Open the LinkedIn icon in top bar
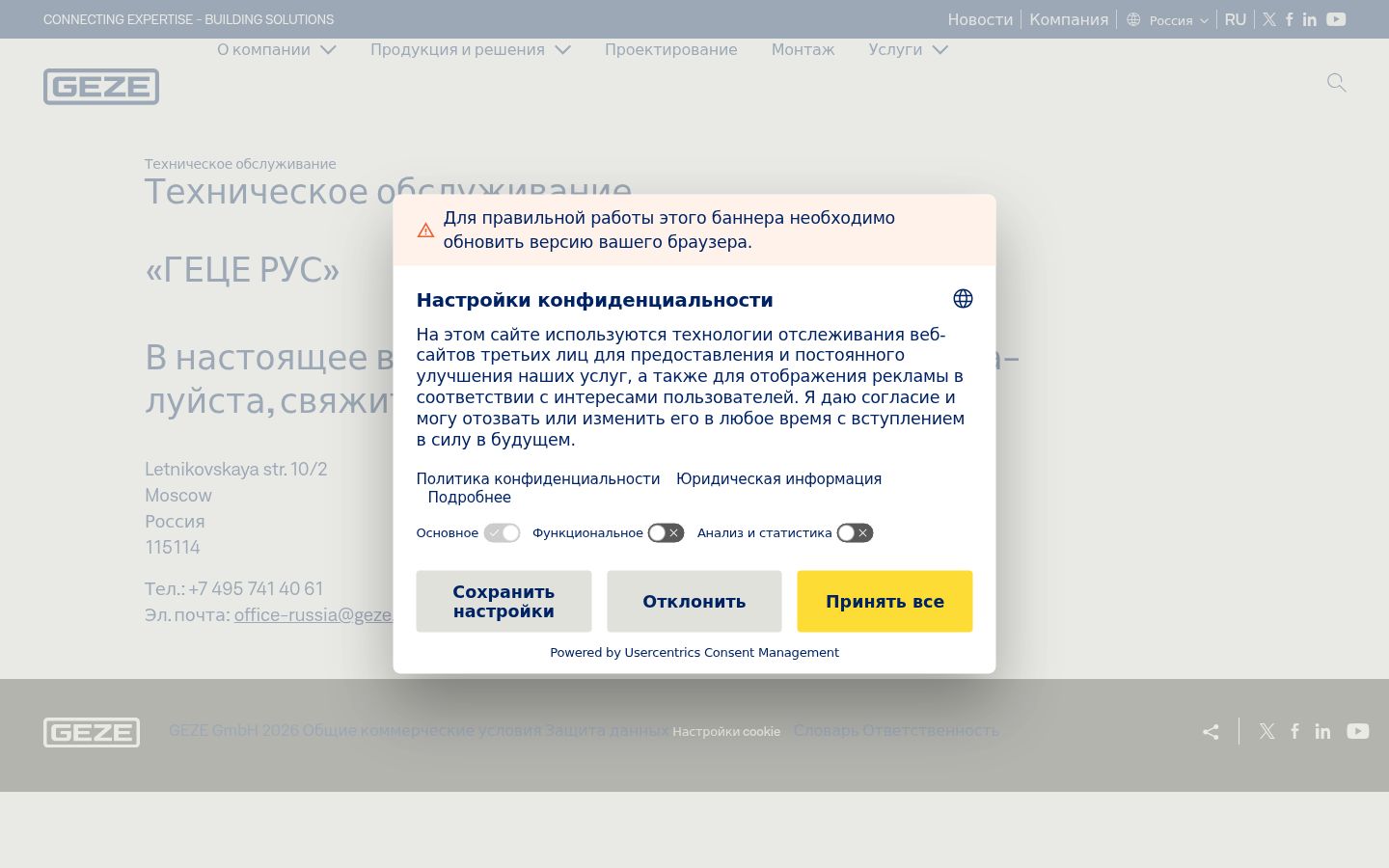Viewport: 1389px width, 868px height. [1310, 19]
